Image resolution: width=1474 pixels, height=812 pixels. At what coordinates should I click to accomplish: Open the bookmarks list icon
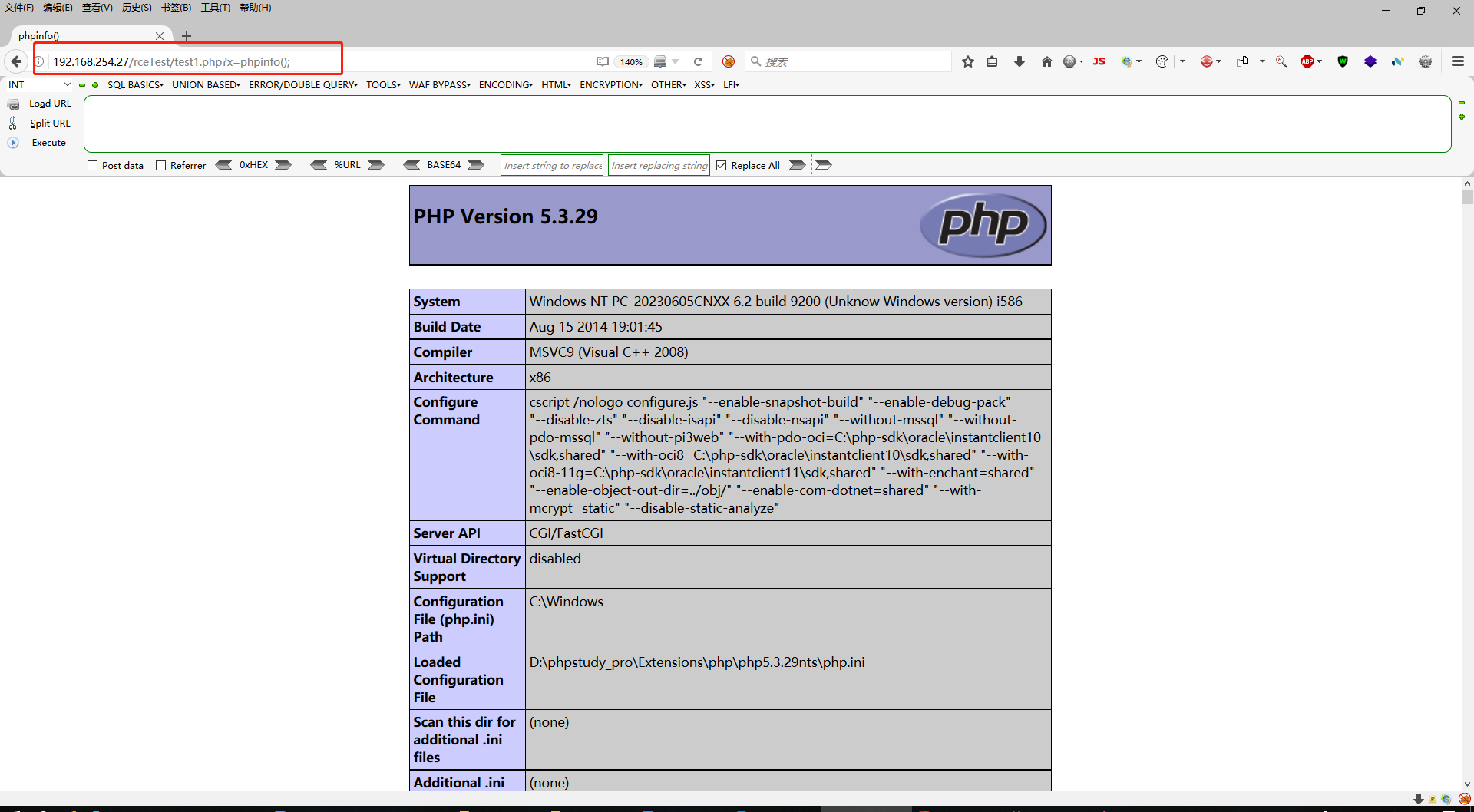click(992, 61)
